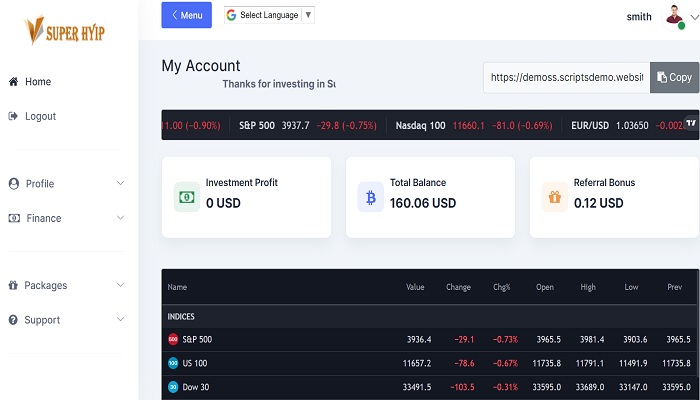
Task: Click the My Account heading
Action: pos(201,66)
